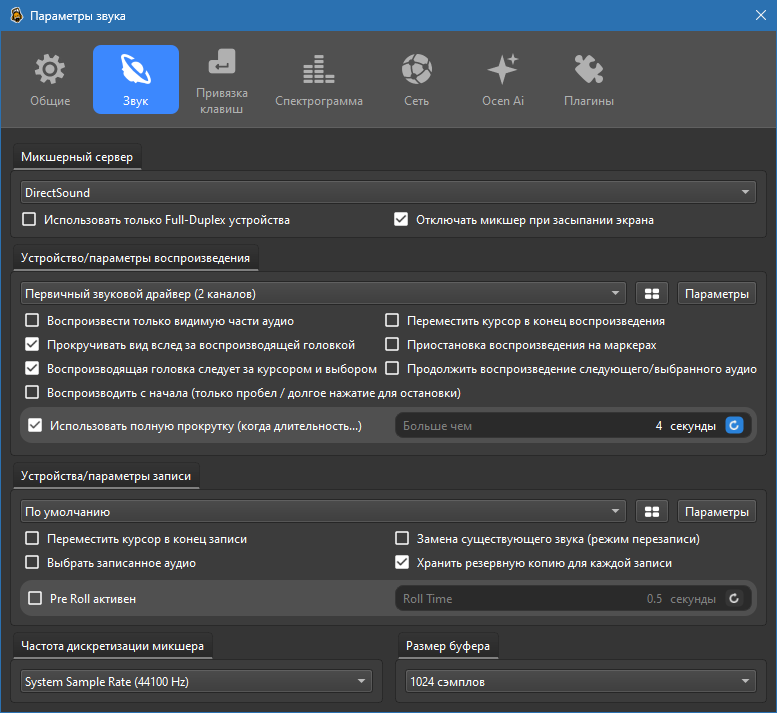Toggle Использовать полную прокрутку checkbox
This screenshot has width=777, height=713.
point(35,425)
